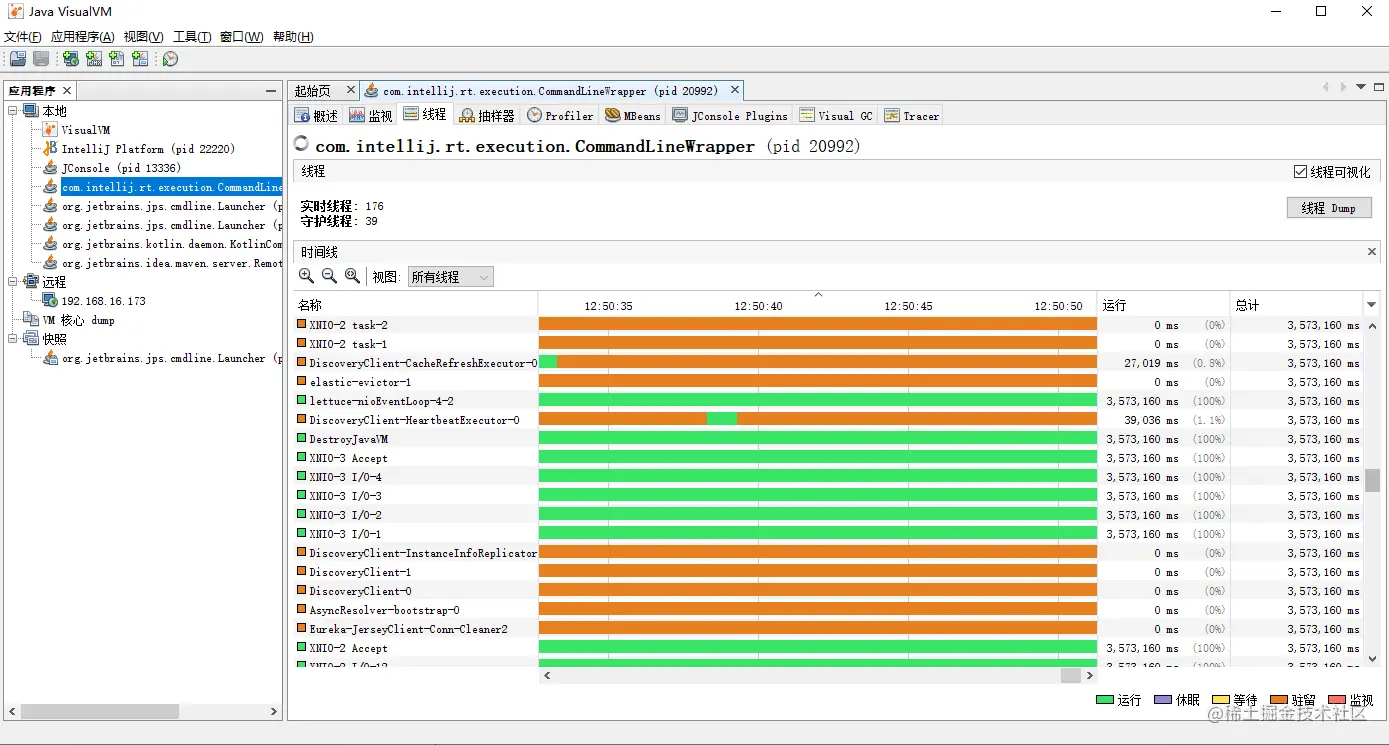The width and height of the screenshot is (1389, 745).
Task: Switch to the 抽样器 tab
Action: click(486, 116)
